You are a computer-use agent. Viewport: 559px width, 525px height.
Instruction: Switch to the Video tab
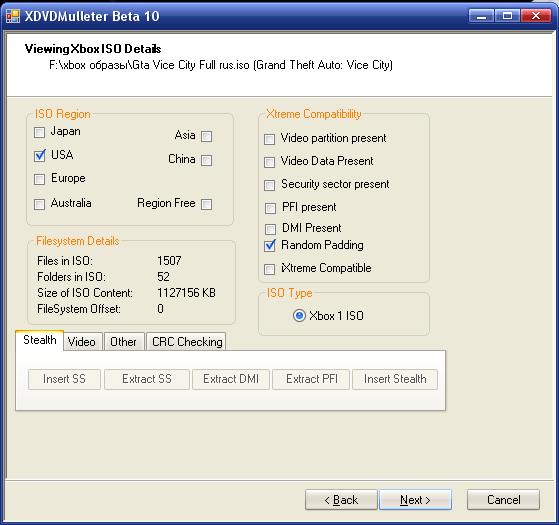pyautogui.click(x=82, y=342)
